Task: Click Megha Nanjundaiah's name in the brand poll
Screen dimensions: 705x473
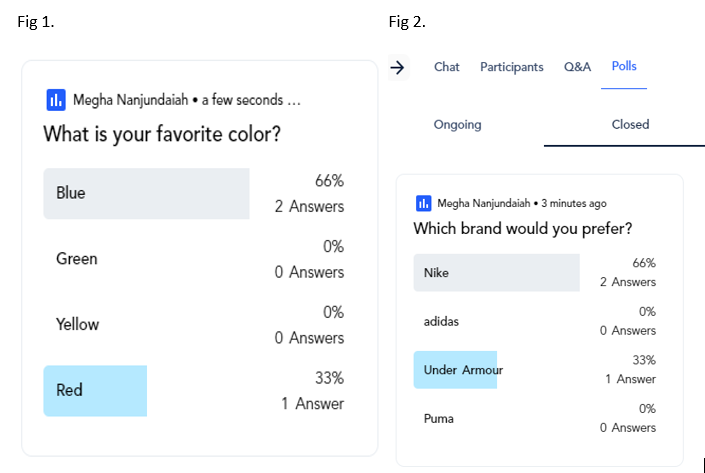Action: tap(484, 204)
